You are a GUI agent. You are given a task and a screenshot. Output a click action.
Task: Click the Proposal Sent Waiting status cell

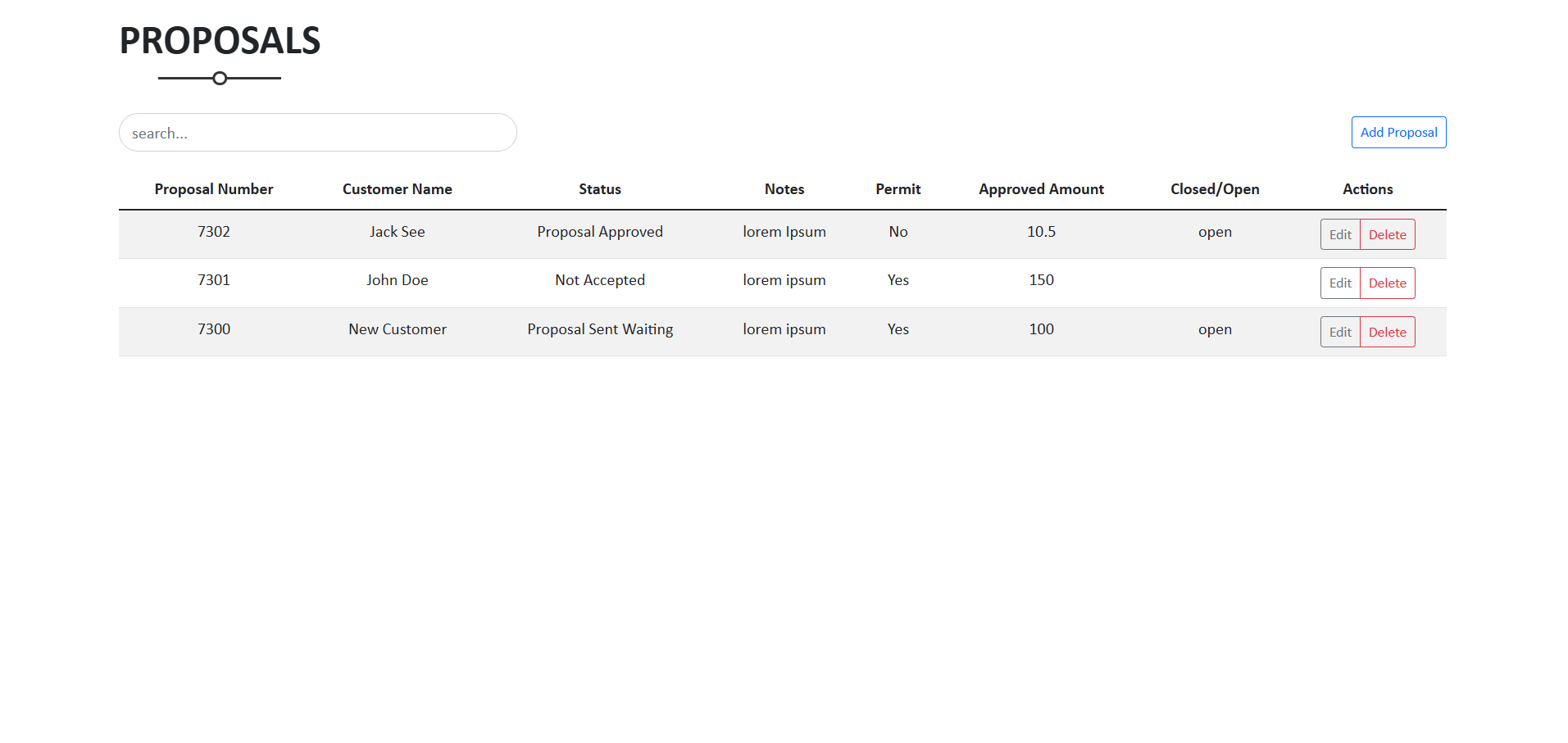(600, 329)
